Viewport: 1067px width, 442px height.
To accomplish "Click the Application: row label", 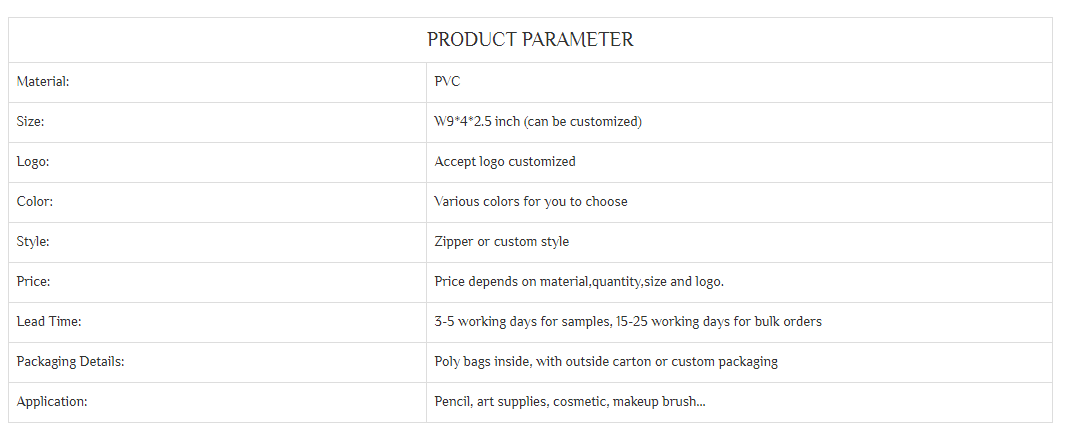I will tap(52, 402).
